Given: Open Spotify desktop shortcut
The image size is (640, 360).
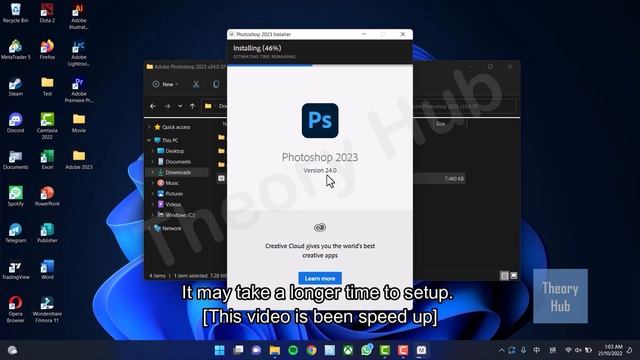Looking at the screenshot, I should 16,196.
